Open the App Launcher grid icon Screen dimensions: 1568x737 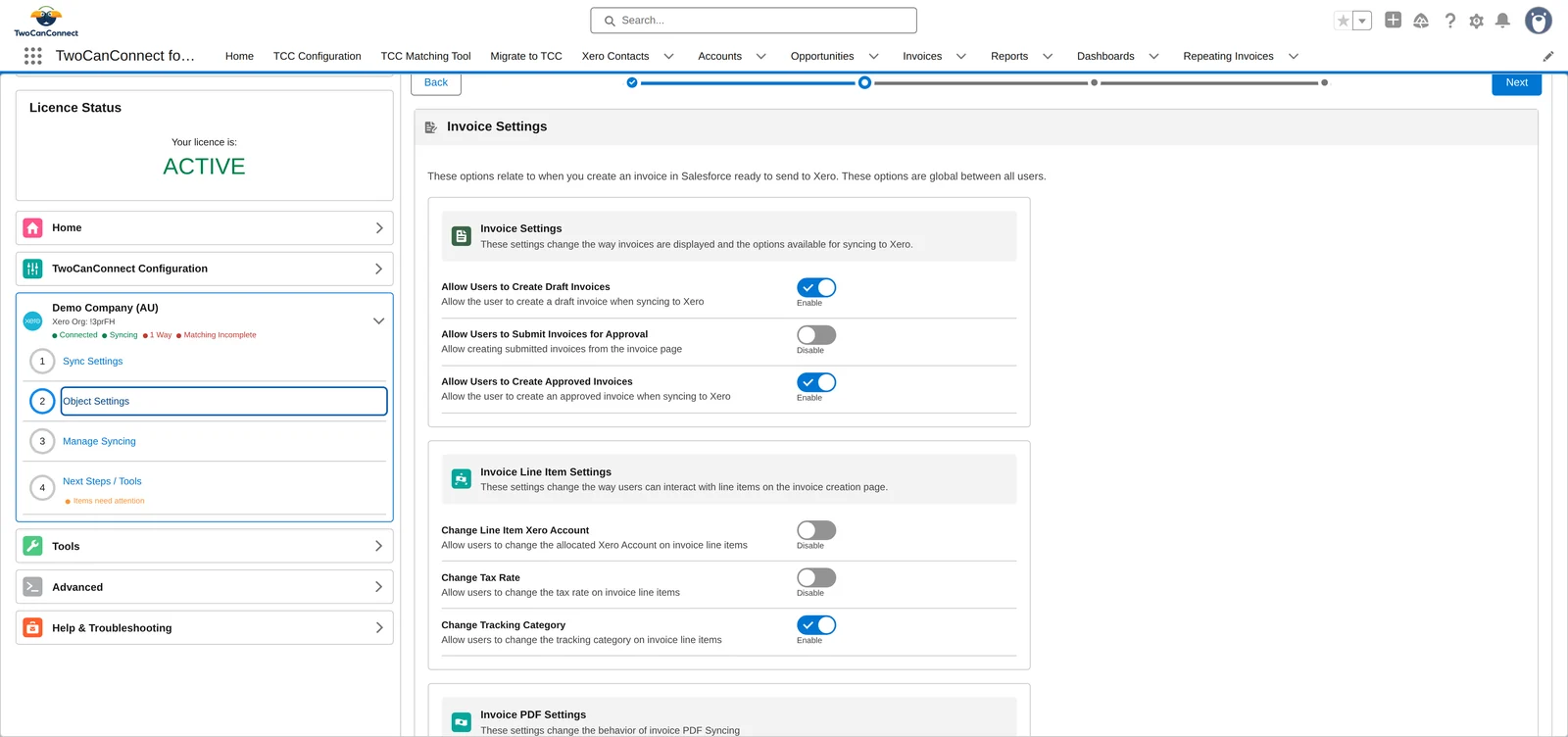pos(32,56)
